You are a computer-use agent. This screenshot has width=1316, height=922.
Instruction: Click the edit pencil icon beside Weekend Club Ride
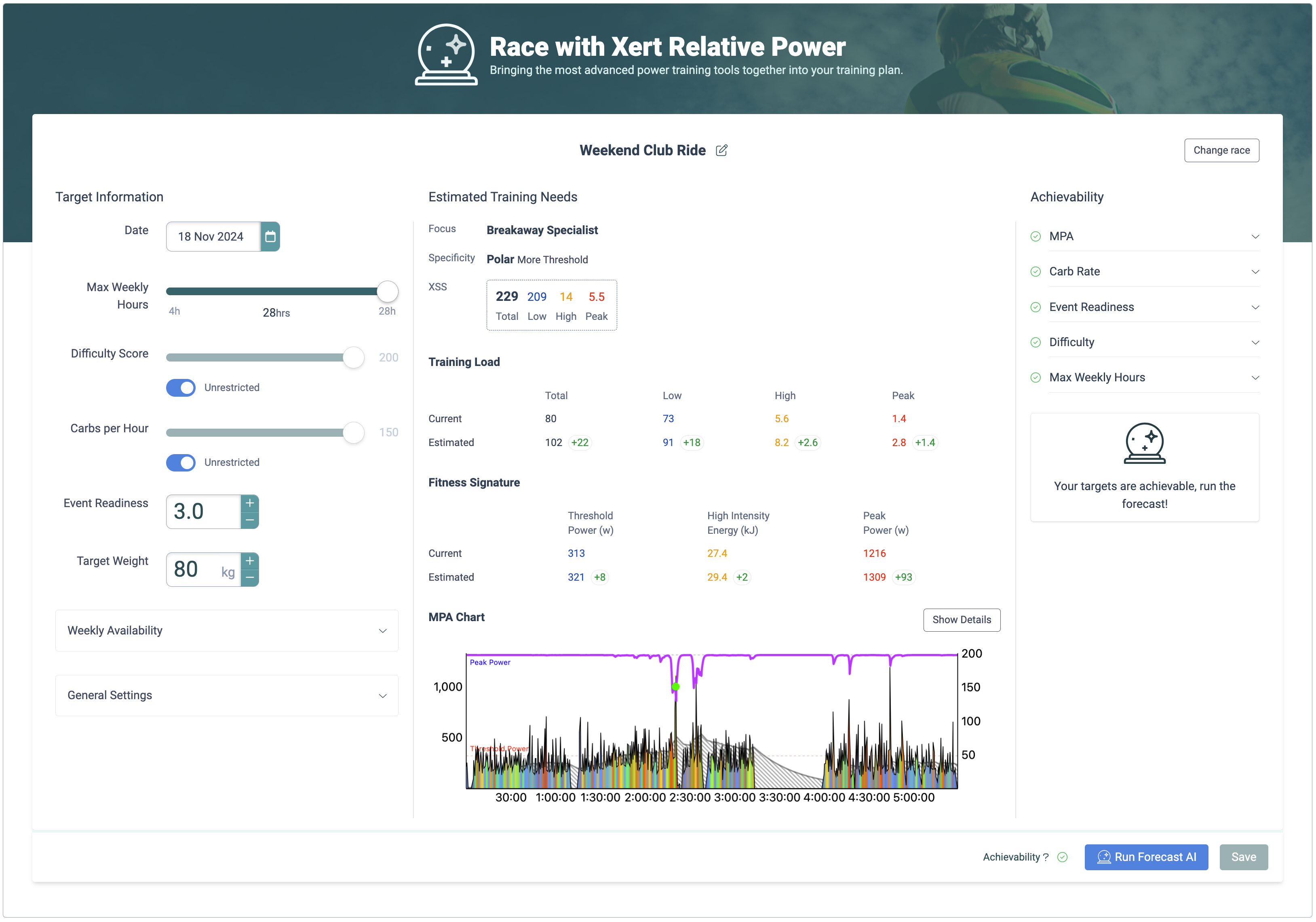(x=721, y=150)
